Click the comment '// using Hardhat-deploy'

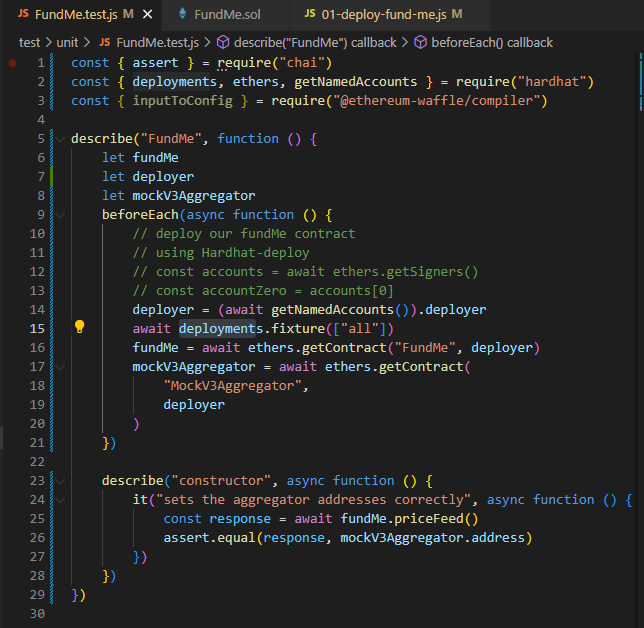pos(221,253)
